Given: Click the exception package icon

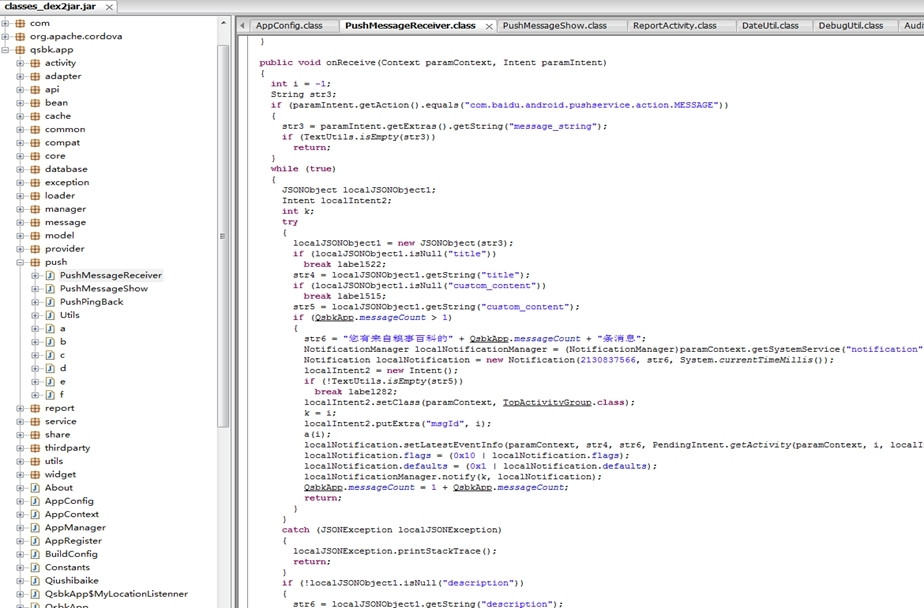Looking at the screenshot, I should [35, 183].
